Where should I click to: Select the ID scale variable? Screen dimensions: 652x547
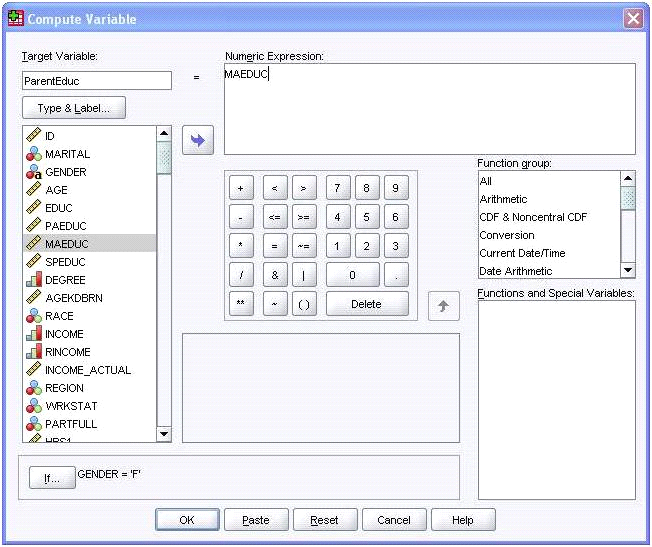pyautogui.click(x=89, y=136)
